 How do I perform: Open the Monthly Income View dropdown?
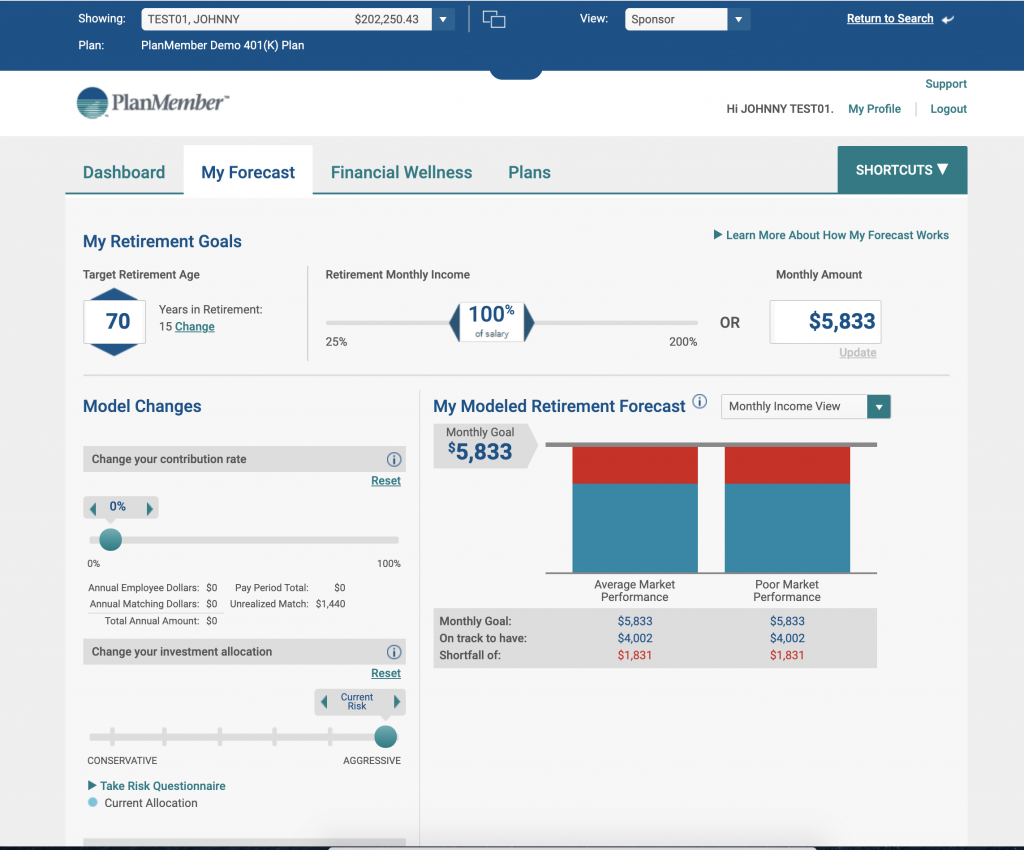pyautogui.click(x=878, y=407)
